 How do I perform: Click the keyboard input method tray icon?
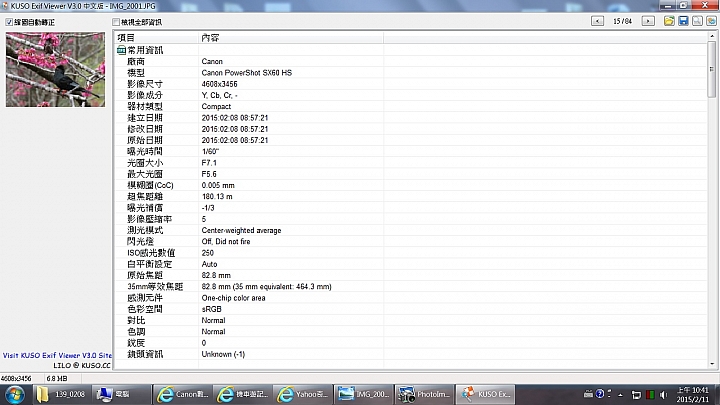click(x=588, y=394)
